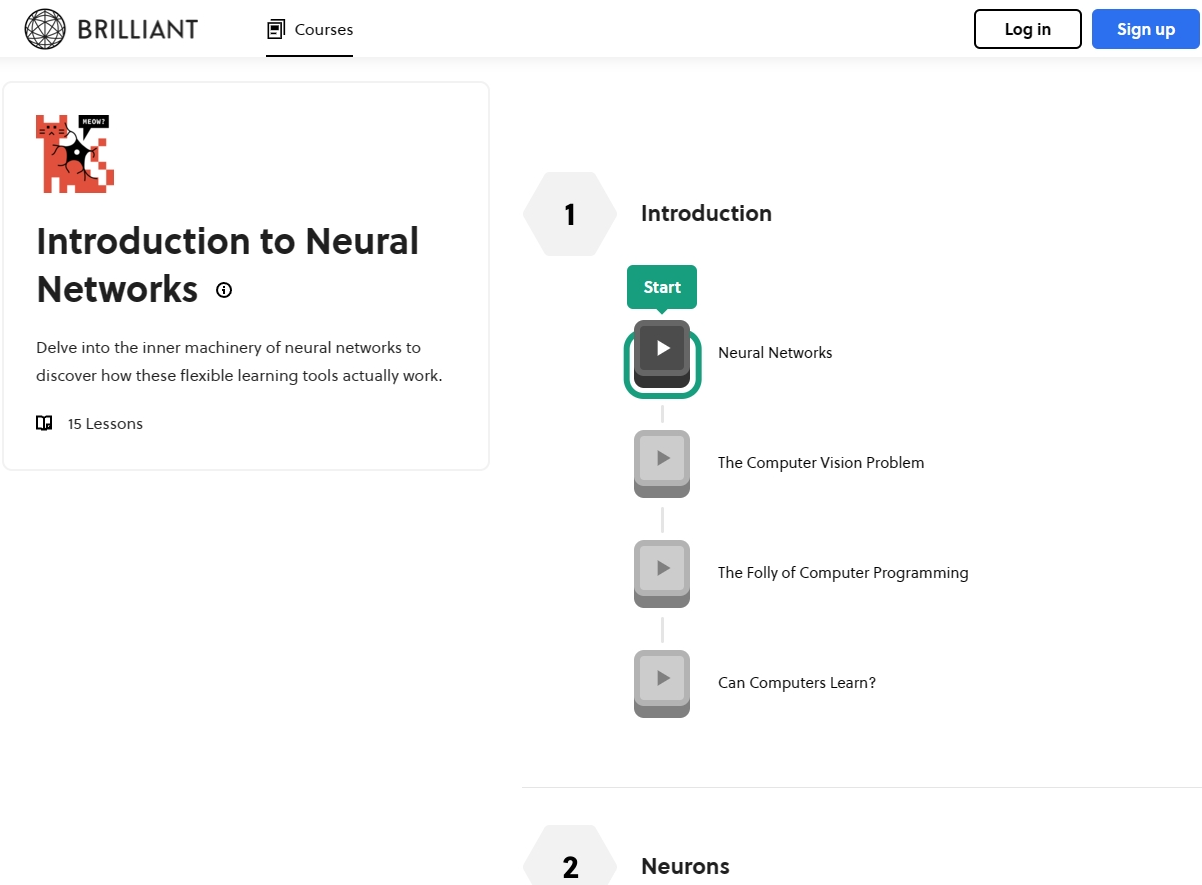Click the cat neural network course thumbnail

pyautogui.click(x=75, y=153)
